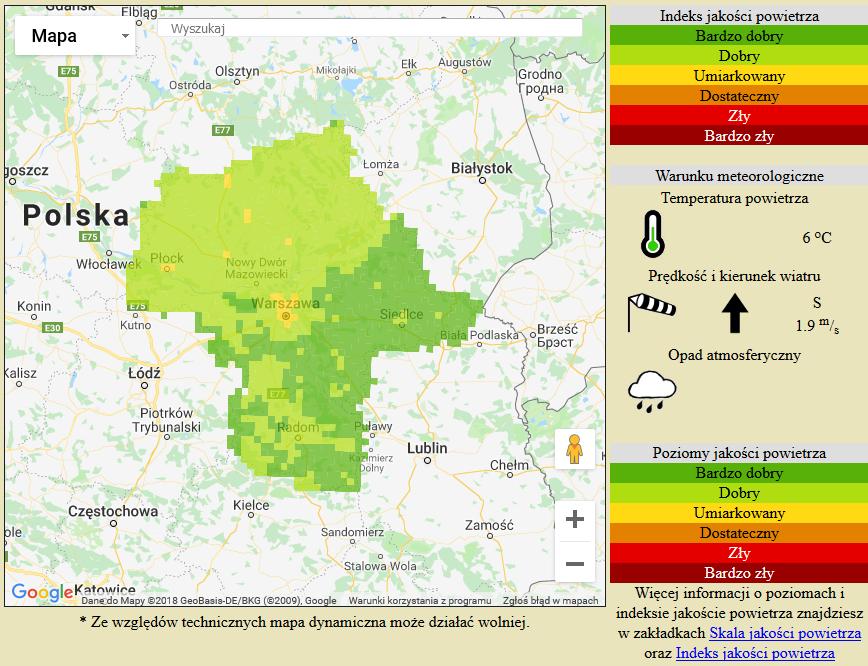
Task: Click the Piotrków Trybunalski label
Action: (x=166, y=420)
